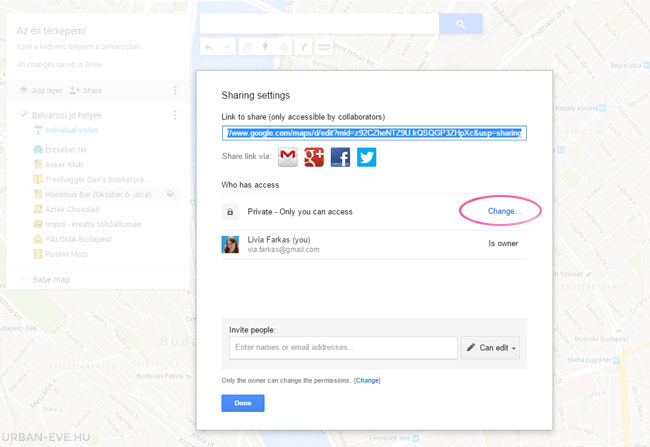The image size is (650, 447).
Task: Select Hummus Bar (Október 6. utca) place
Action: pyautogui.click(x=98, y=194)
